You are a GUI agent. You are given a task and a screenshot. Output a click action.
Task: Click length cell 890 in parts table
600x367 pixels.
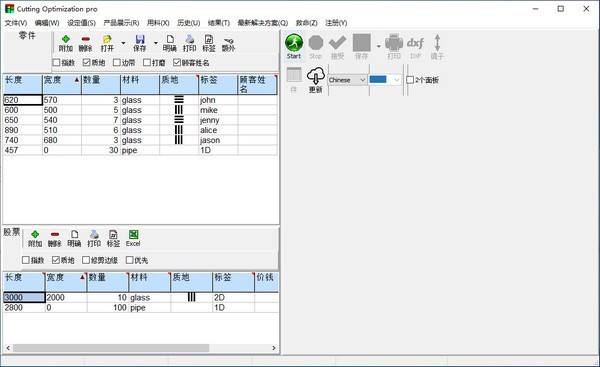pos(23,130)
